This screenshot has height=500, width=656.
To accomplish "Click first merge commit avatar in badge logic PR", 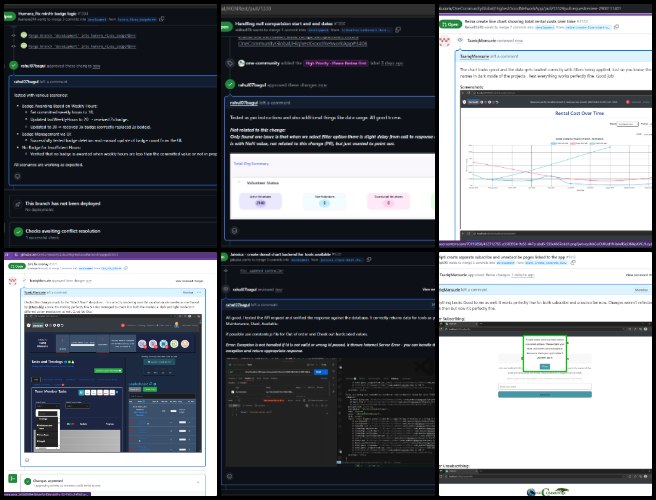I will 24,35.
